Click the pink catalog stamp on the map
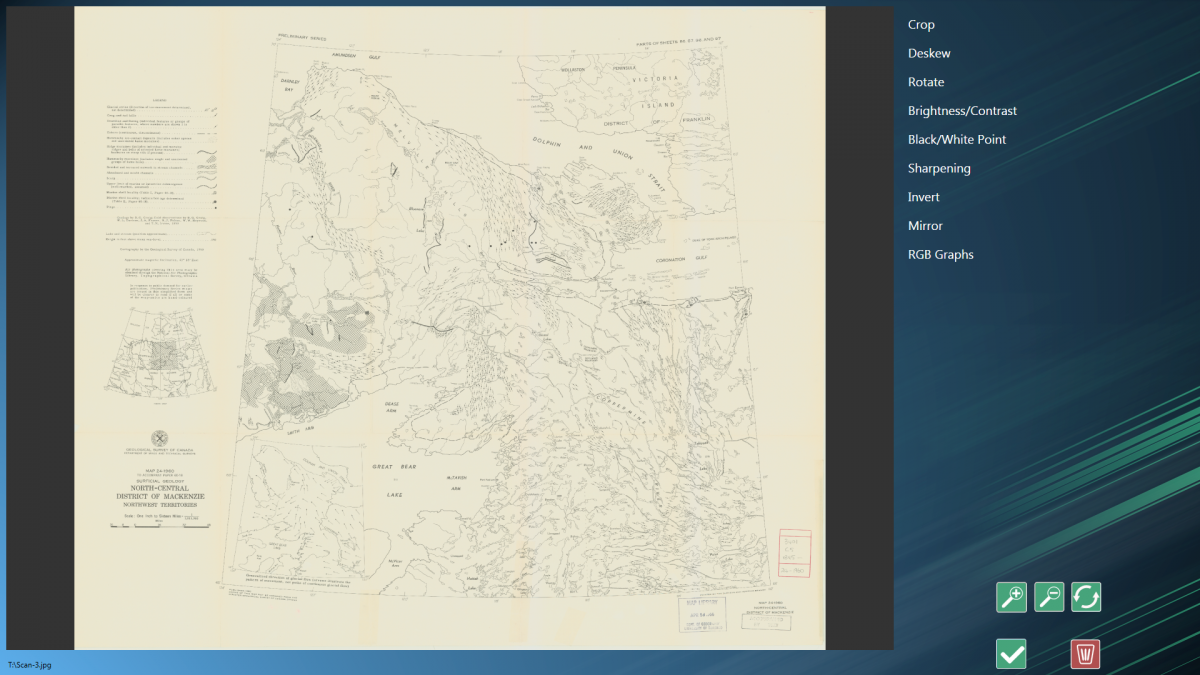This screenshot has width=1200, height=675. coord(795,552)
